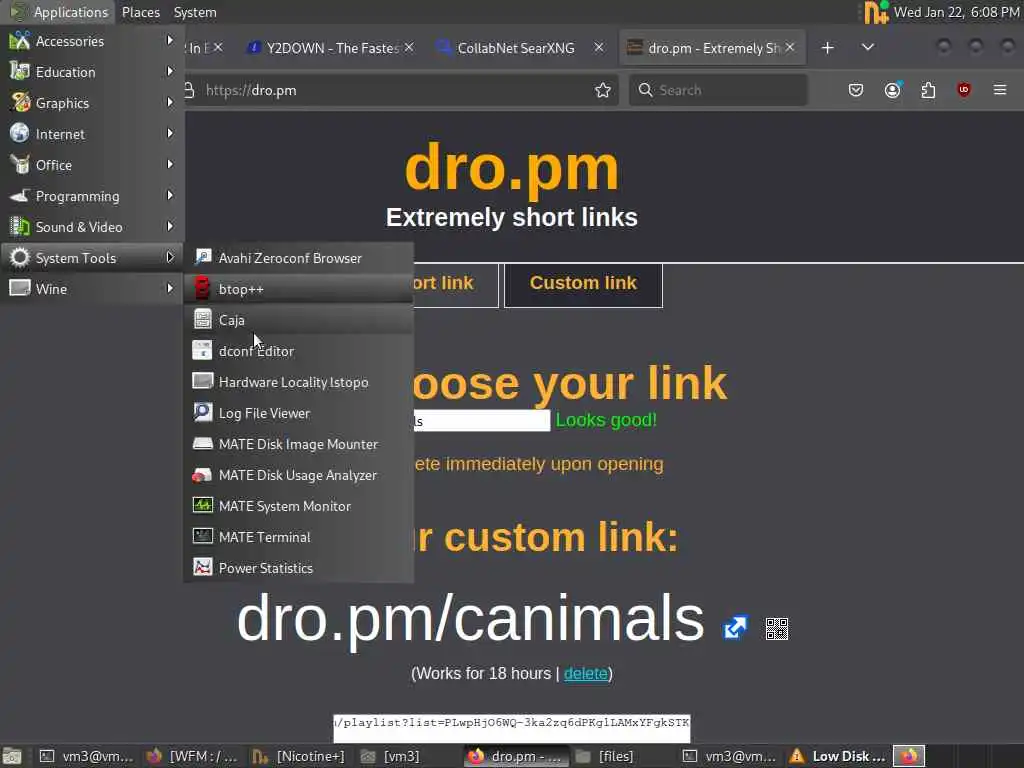Close the Y2DOWN browser tab
The height and width of the screenshot is (768, 1024).
pos(409,48)
